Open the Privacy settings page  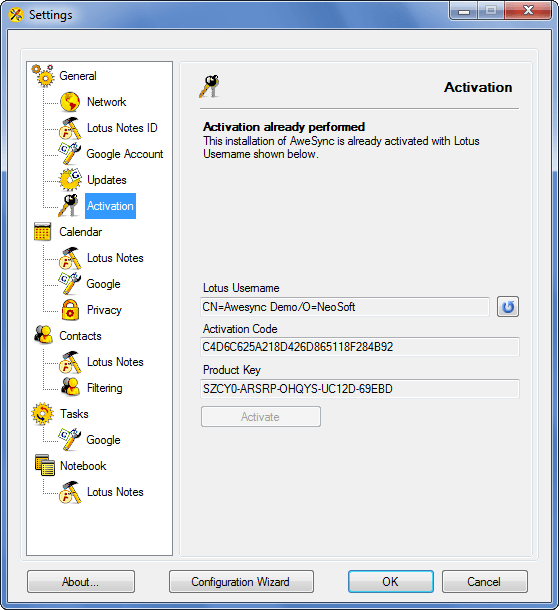click(x=104, y=310)
